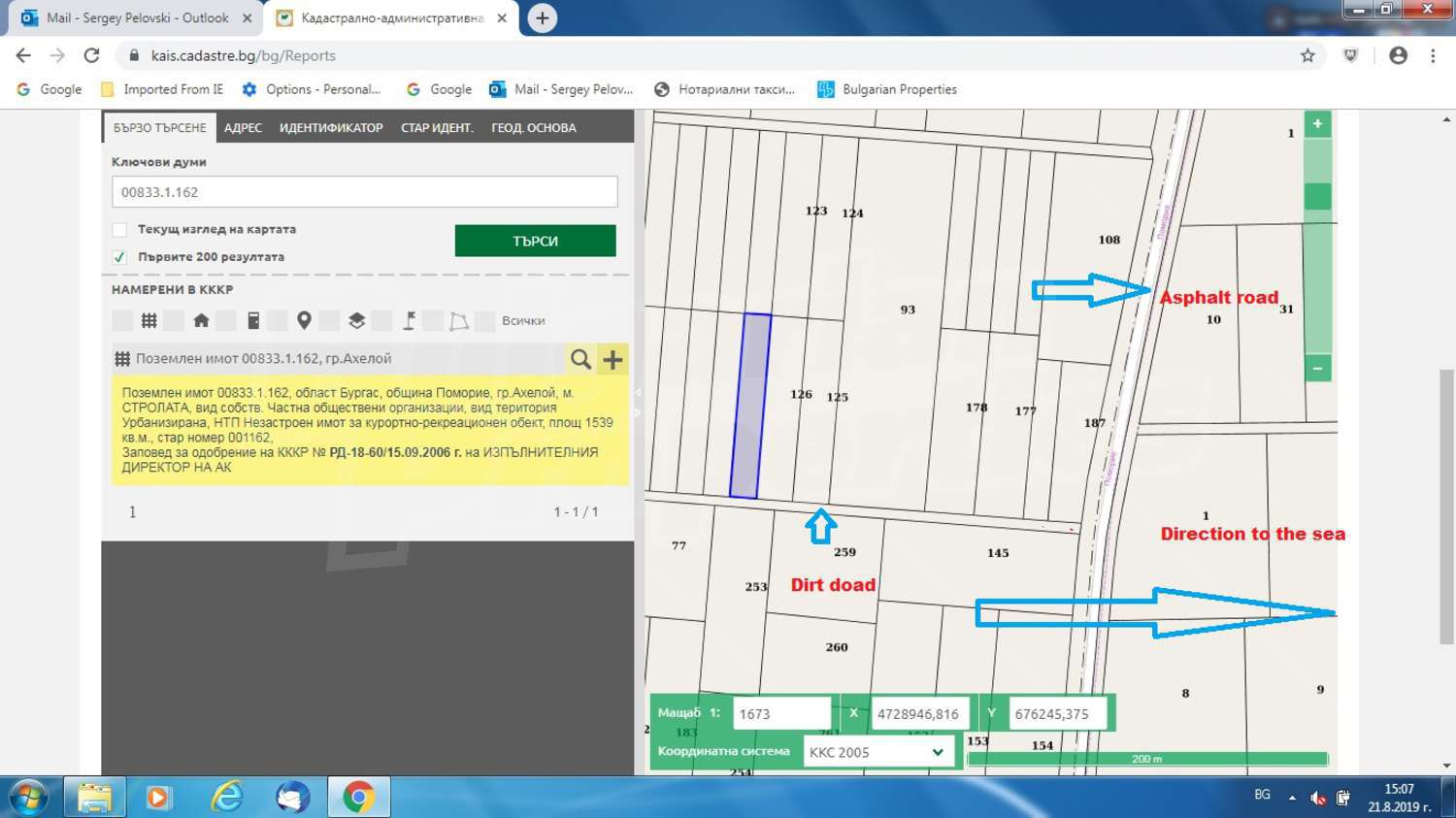Enable 'Текущ изглед на картата' checkbox
The height and width of the screenshot is (818, 1456).
click(x=119, y=230)
